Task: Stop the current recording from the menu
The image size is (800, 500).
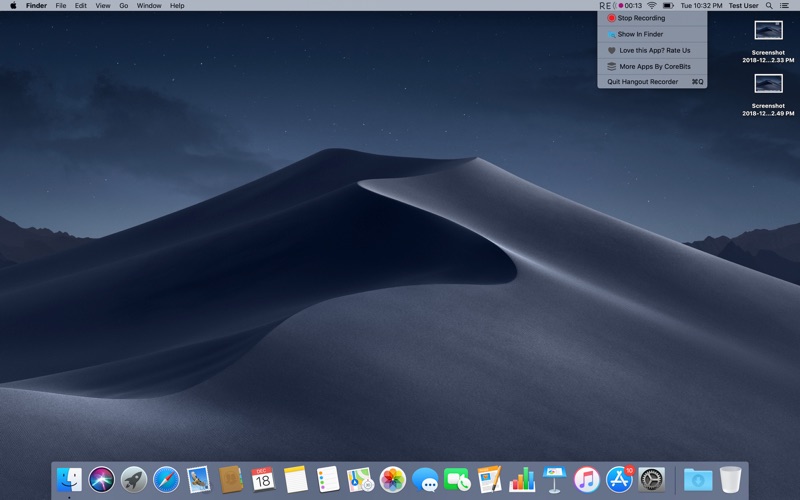Action: (x=652, y=18)
